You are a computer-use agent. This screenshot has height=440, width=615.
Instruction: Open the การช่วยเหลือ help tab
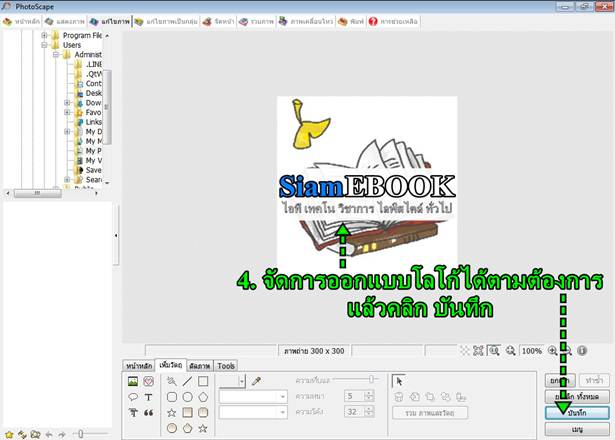393,21
